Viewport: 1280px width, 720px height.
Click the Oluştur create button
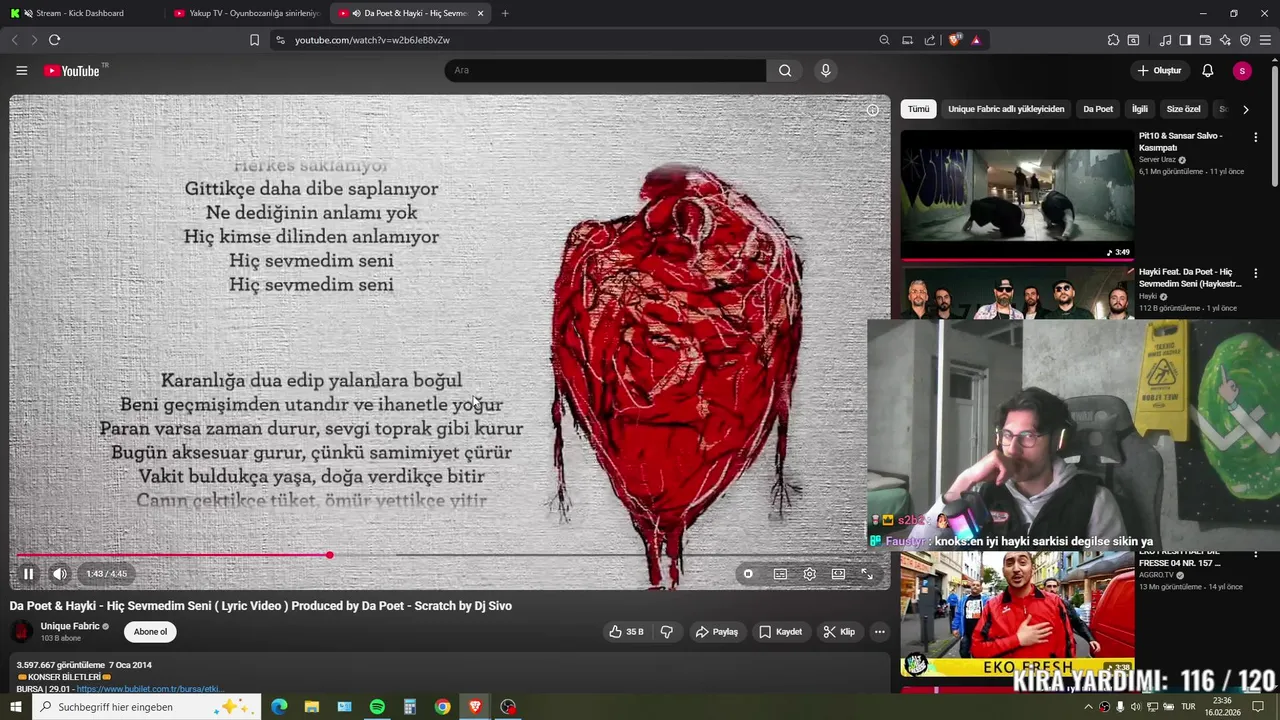pos(1159,71)
